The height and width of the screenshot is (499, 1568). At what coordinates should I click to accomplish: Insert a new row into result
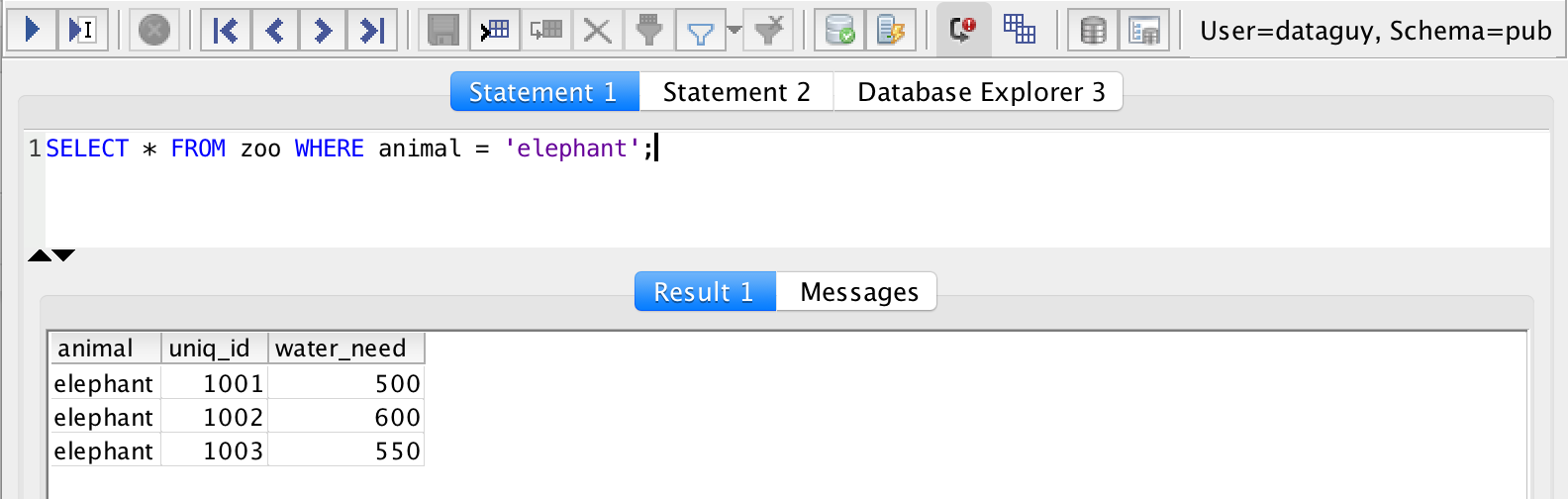[494, 30]
